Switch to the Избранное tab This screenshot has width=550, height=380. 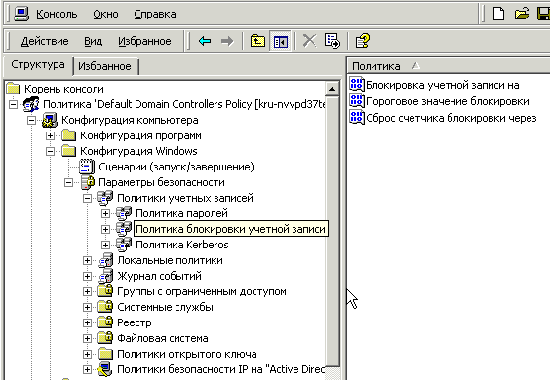click(105, 66)
